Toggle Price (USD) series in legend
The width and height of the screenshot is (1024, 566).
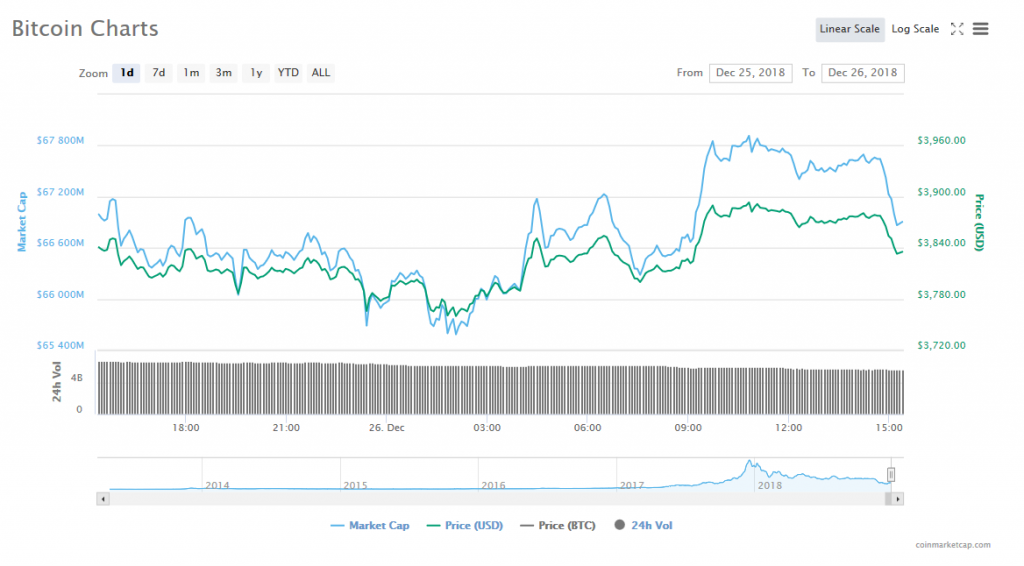click(x=464, y=525)
